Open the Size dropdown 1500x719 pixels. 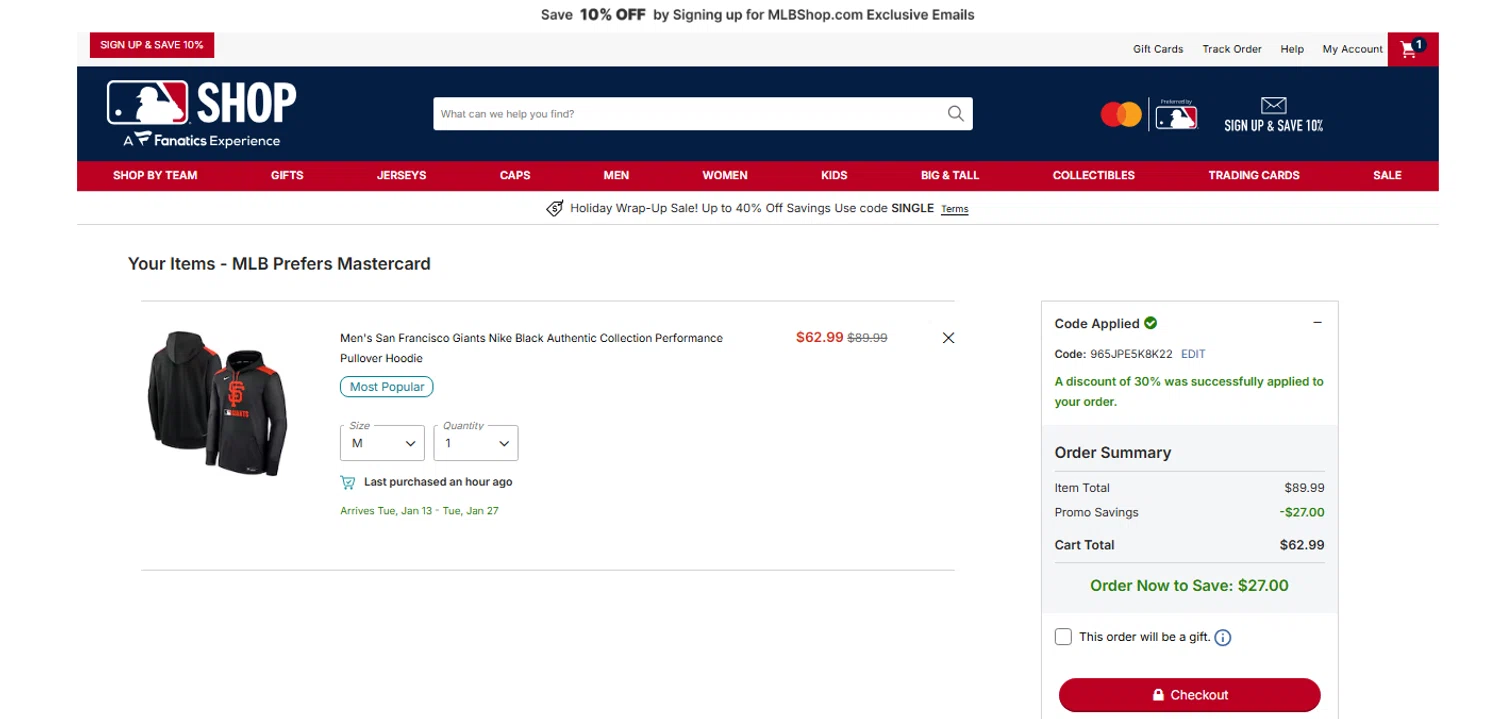(x=382, y=443)
